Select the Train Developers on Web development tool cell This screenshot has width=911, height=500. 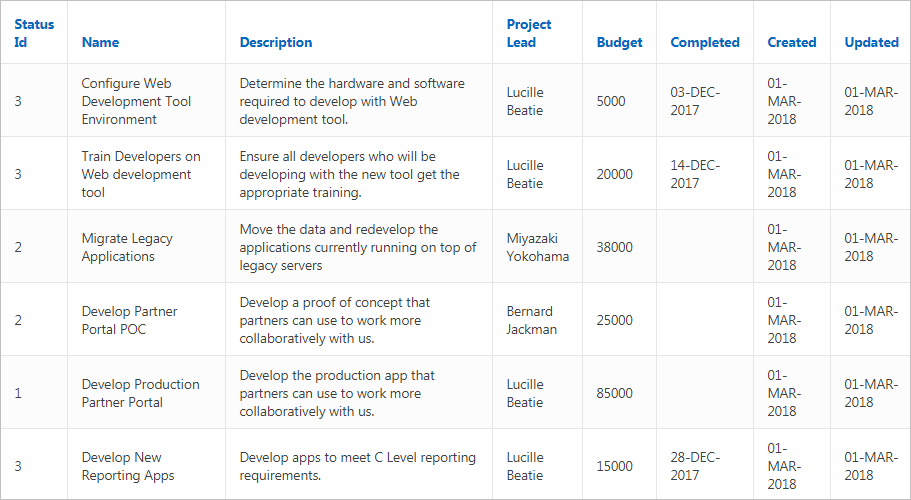(140, 174)
